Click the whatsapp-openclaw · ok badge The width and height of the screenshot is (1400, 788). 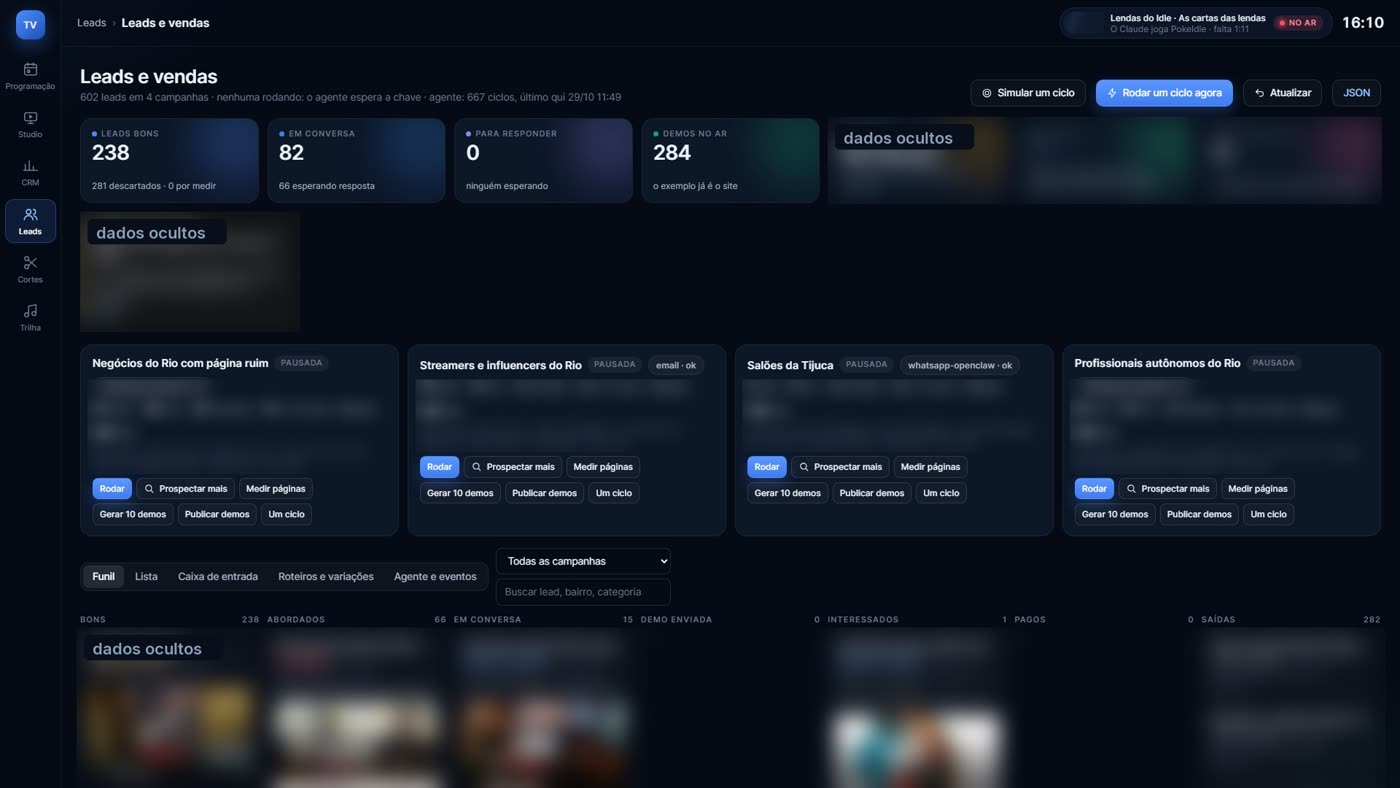tap(960, 365)
